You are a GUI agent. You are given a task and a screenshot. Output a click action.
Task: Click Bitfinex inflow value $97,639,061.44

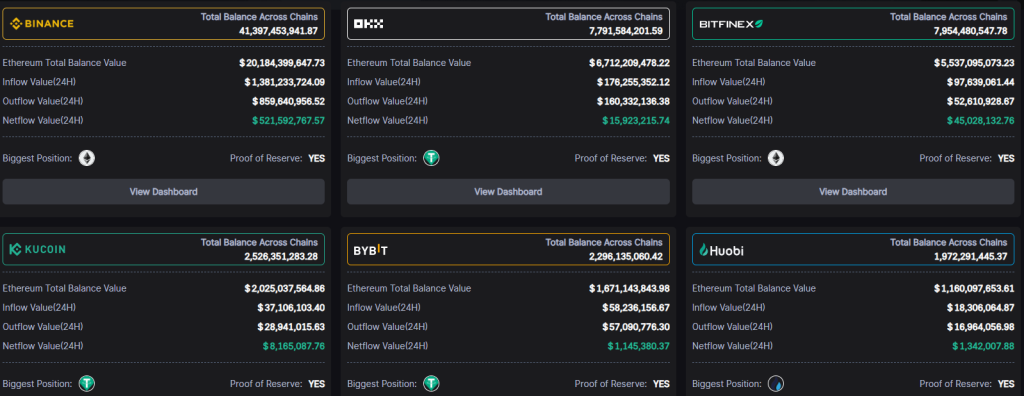980,82
